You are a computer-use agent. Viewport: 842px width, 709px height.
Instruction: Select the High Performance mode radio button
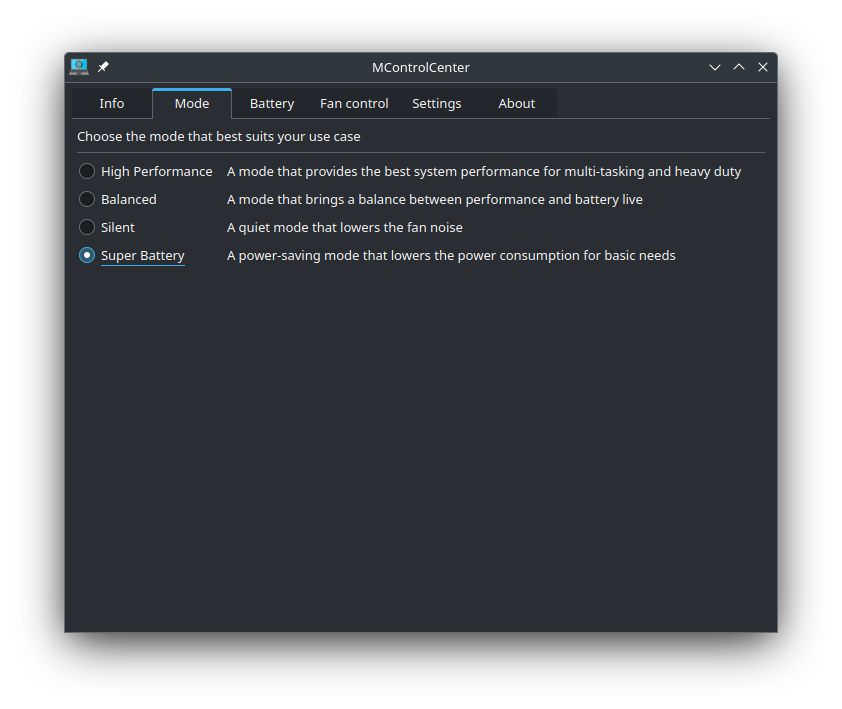point(87,171)
